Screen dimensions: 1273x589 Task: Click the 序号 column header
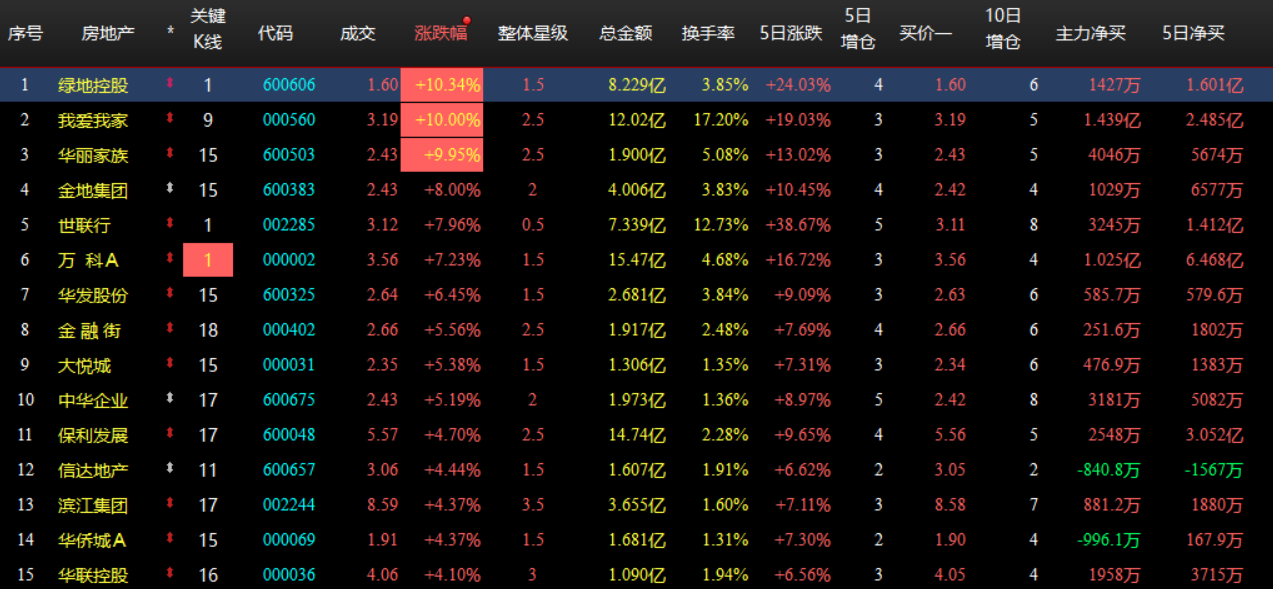click(26, 33)
